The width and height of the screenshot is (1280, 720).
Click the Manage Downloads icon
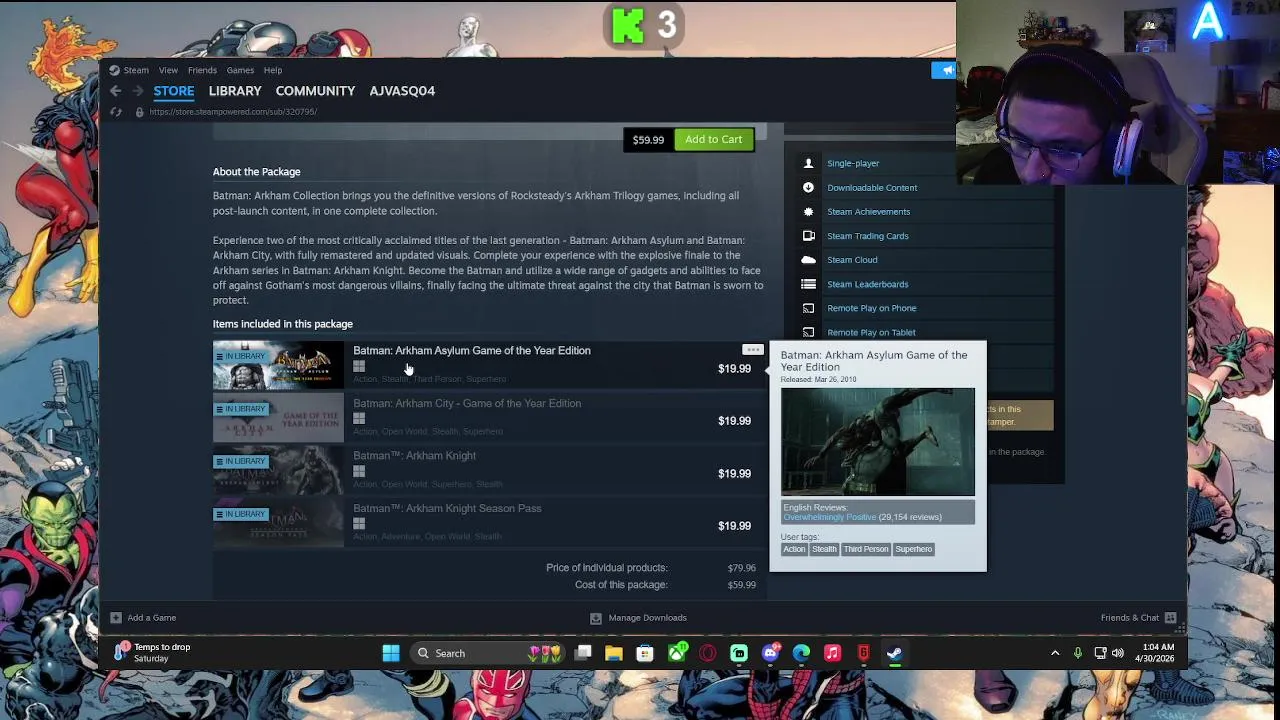coord(596,618)
